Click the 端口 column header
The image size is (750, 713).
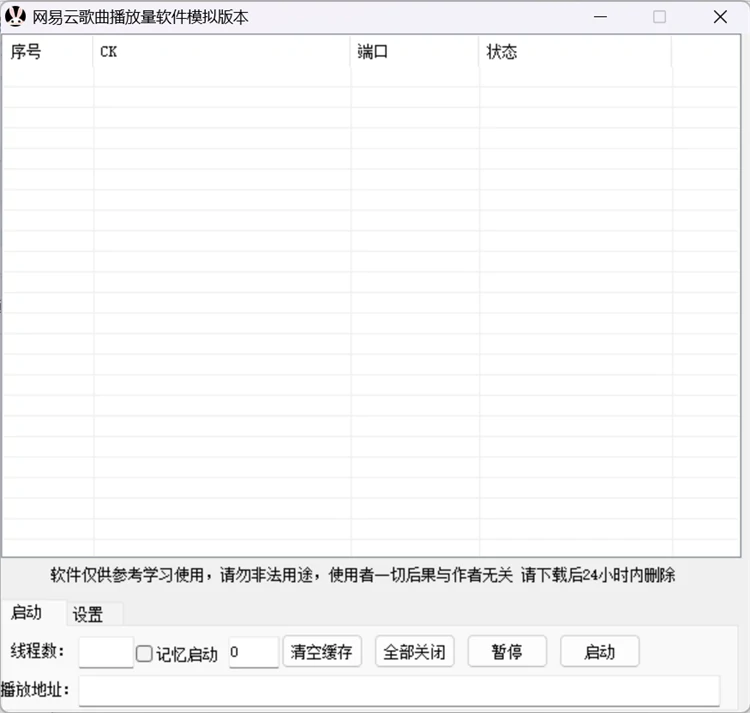[x=415, y=51]
